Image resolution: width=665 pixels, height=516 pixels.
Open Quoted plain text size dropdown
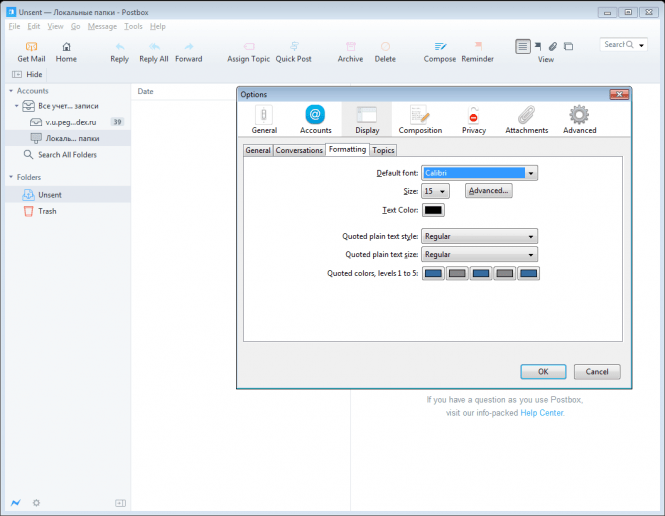tap(479, 254)
